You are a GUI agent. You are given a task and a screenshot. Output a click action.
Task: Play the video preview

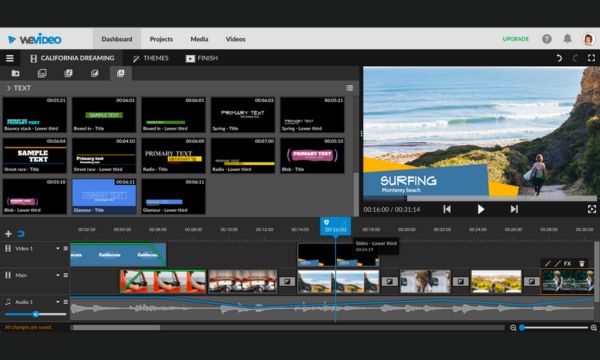point(481,209)
